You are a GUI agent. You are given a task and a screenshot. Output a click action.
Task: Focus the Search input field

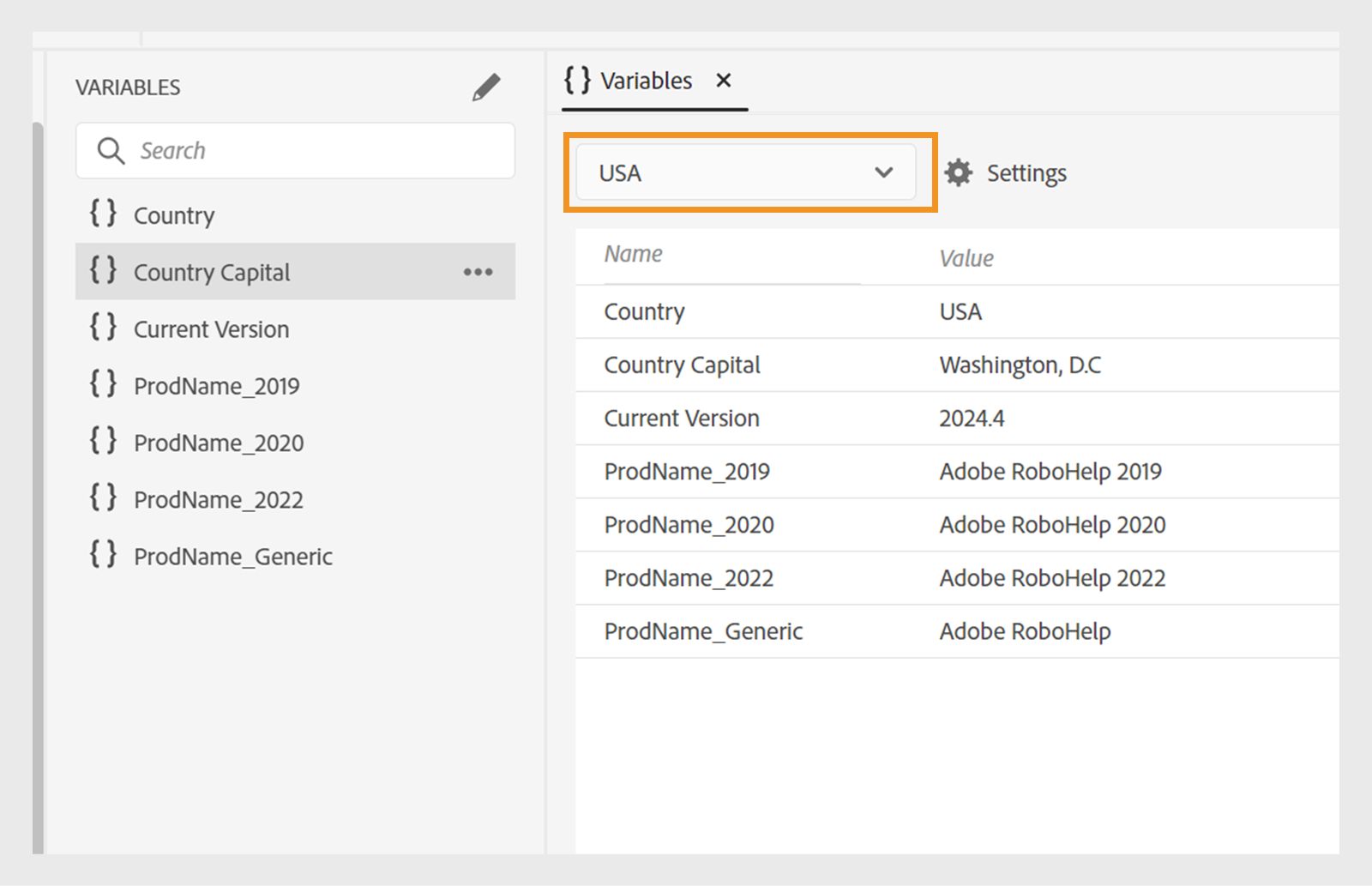point(295,151)
